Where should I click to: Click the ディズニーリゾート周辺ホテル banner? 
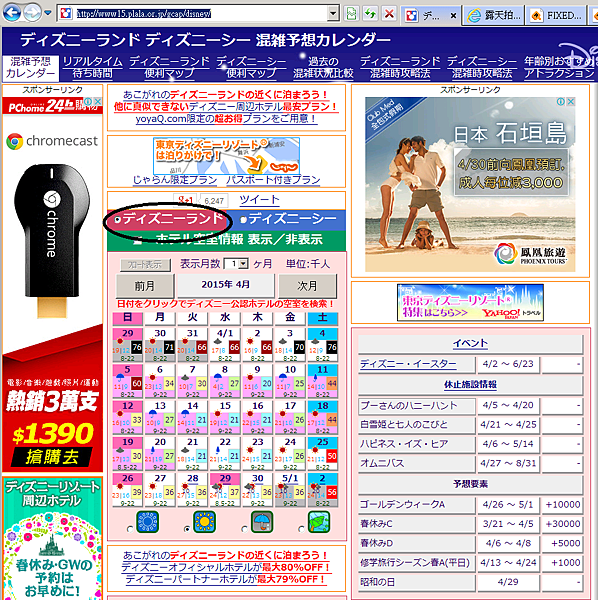(x=52, y=538)
